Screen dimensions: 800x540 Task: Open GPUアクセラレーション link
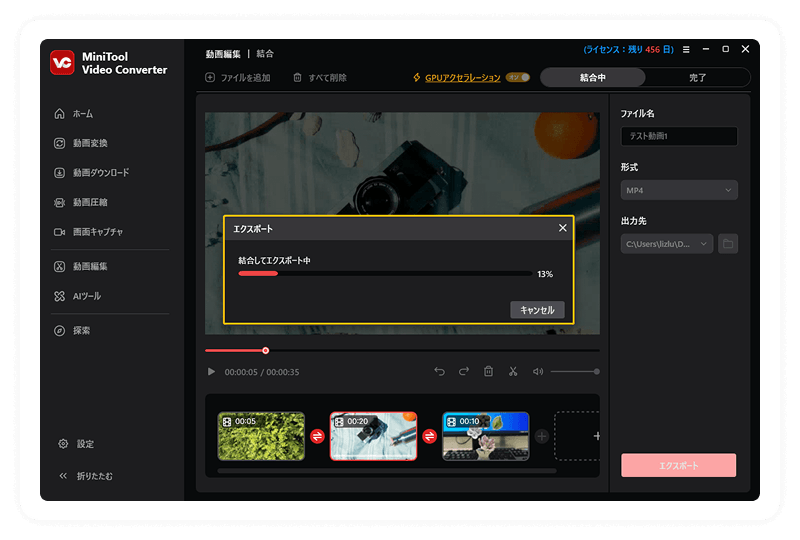point(462,78)
